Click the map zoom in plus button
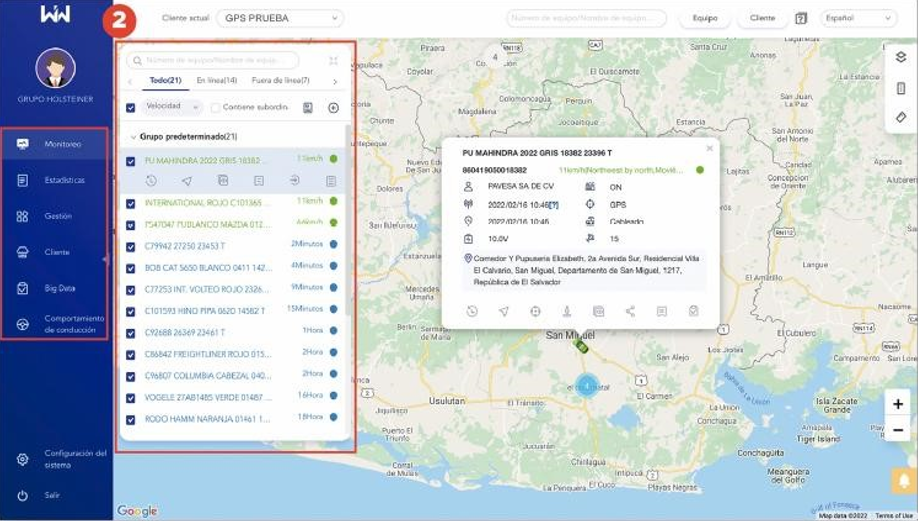The image size is (918, 521). (x=898, y=404)
